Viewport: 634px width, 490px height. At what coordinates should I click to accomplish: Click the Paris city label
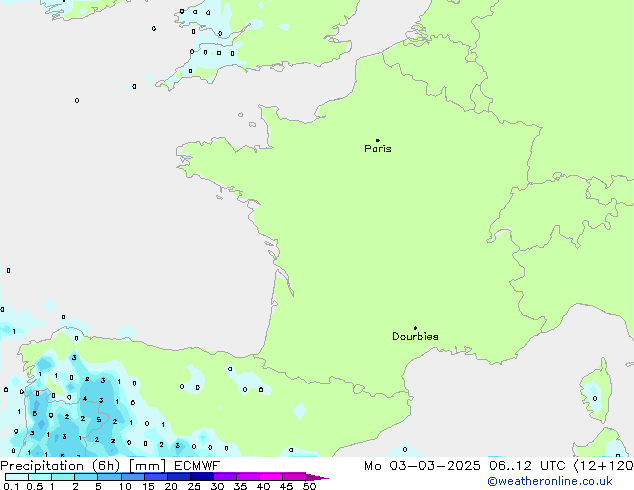[378, 148]
